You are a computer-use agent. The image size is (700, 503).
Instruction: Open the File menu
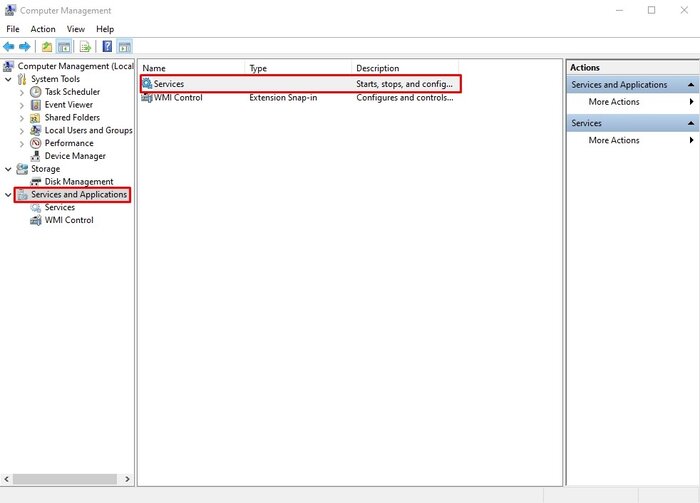(13, 29)
